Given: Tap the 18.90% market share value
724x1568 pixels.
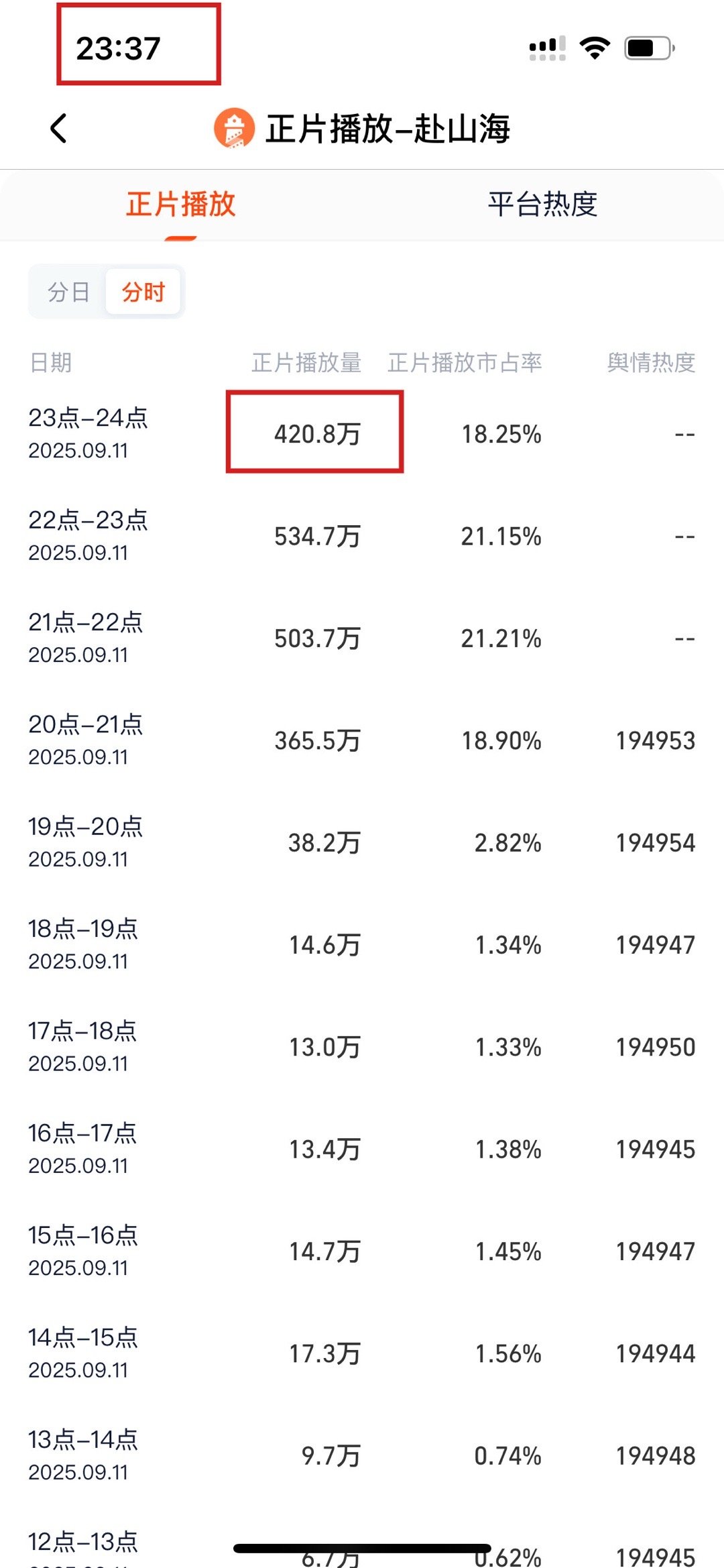Looking at the screenshot, I should pos(501,740).
